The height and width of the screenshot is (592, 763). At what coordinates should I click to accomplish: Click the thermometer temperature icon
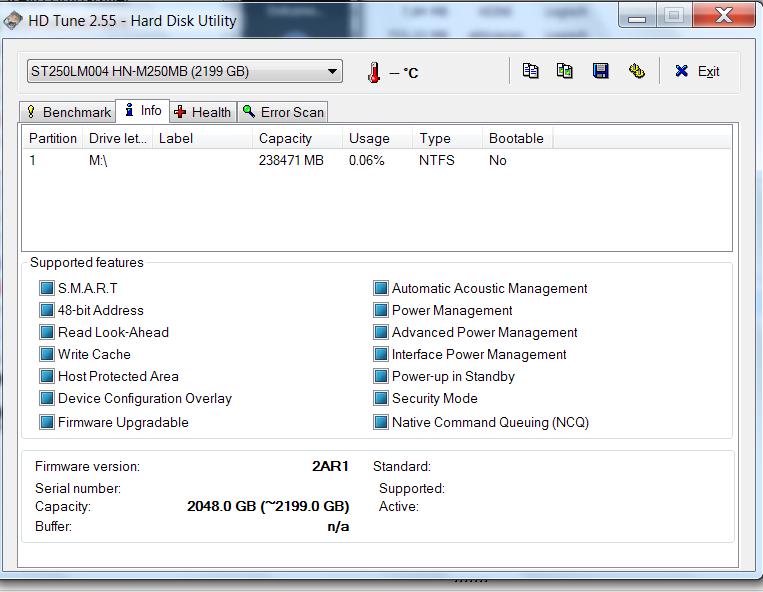click(374, 72)
